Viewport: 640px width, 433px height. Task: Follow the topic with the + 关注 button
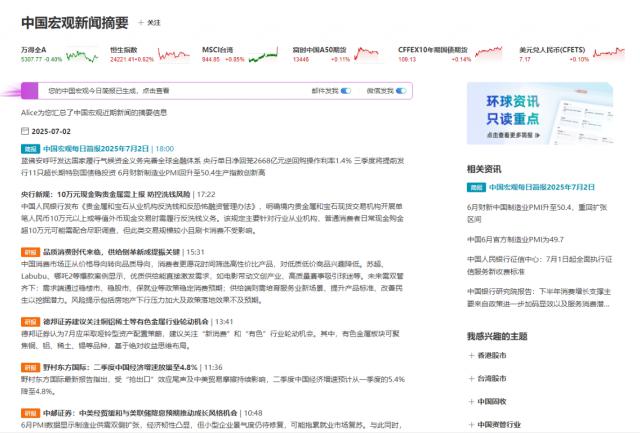tap(152, 21)
